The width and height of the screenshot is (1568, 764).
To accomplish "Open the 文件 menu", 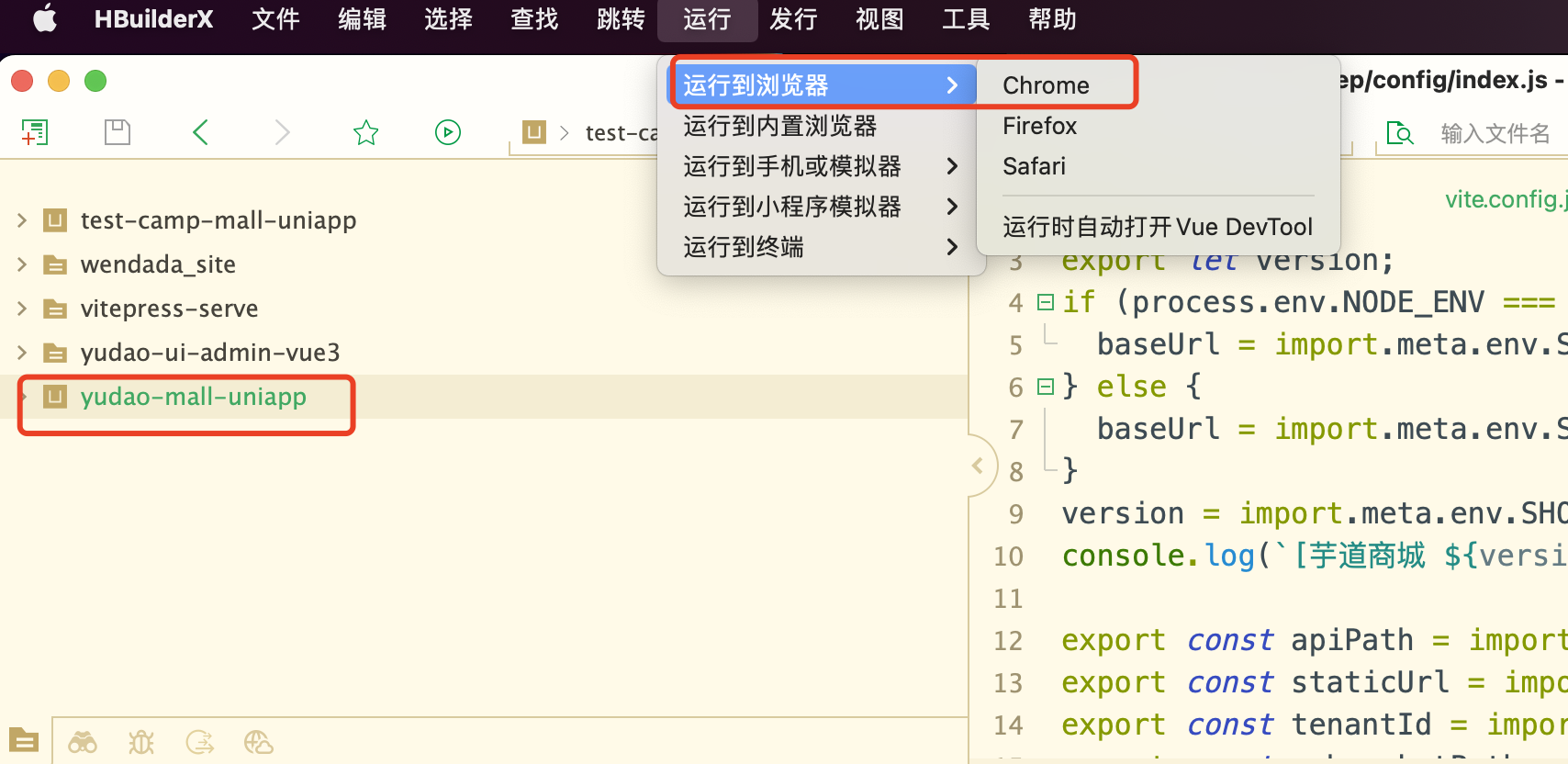I will pos(275,18).
